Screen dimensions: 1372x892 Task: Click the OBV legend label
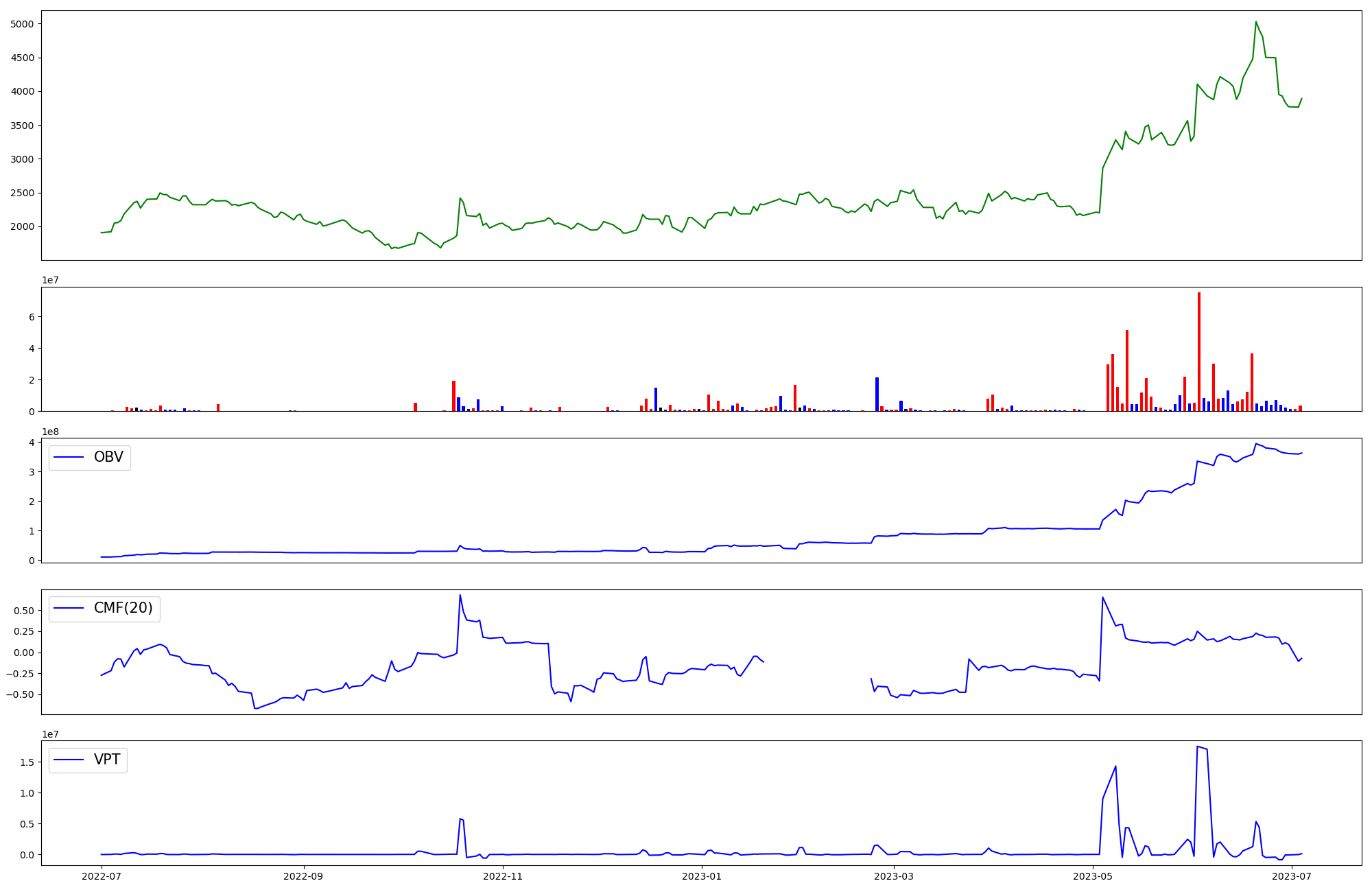(108, 457)
